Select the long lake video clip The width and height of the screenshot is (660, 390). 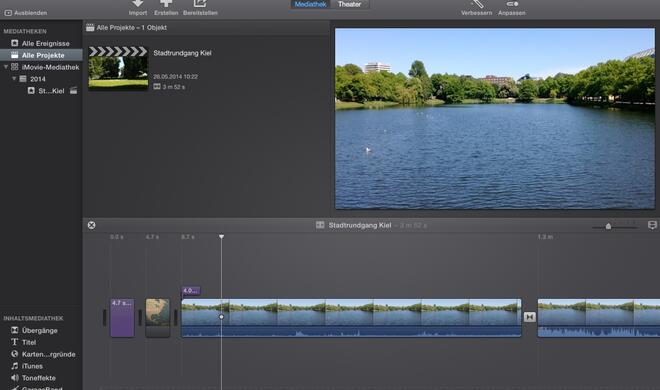click(x=351, y=318)
